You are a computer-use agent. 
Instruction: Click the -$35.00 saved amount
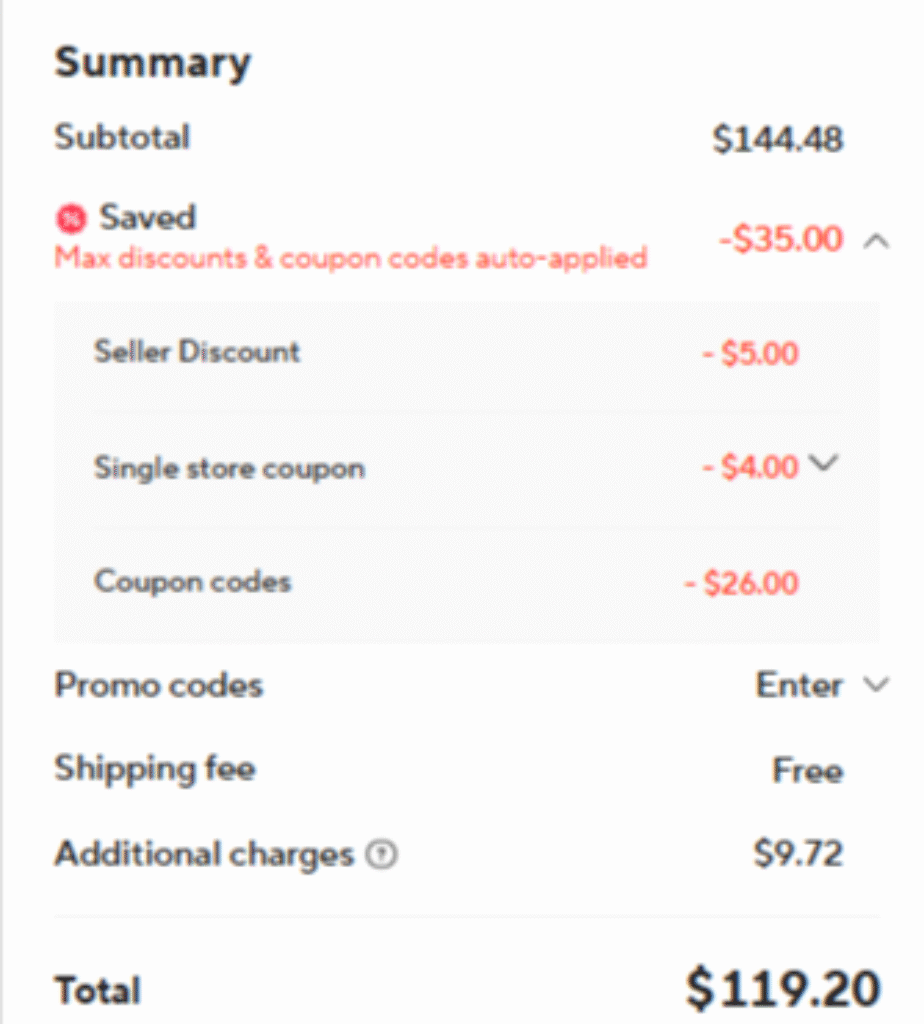pos(780,240)
